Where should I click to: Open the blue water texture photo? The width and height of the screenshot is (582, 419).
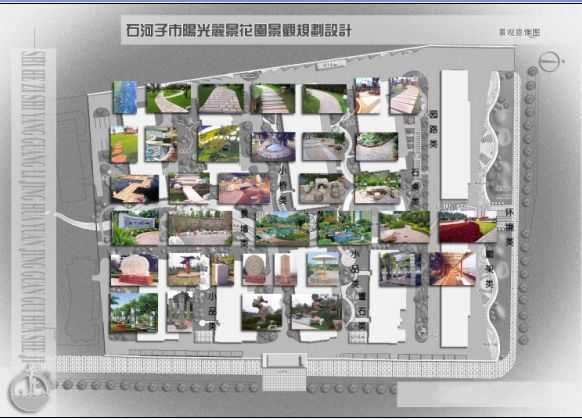[x=125, y=97]
